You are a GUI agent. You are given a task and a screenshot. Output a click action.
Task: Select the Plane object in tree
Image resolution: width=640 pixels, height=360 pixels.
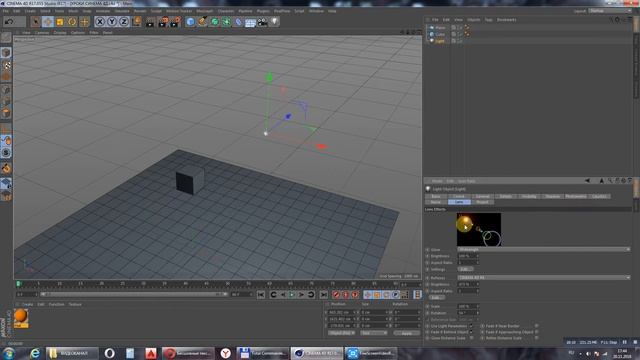[x=440, y=28]
